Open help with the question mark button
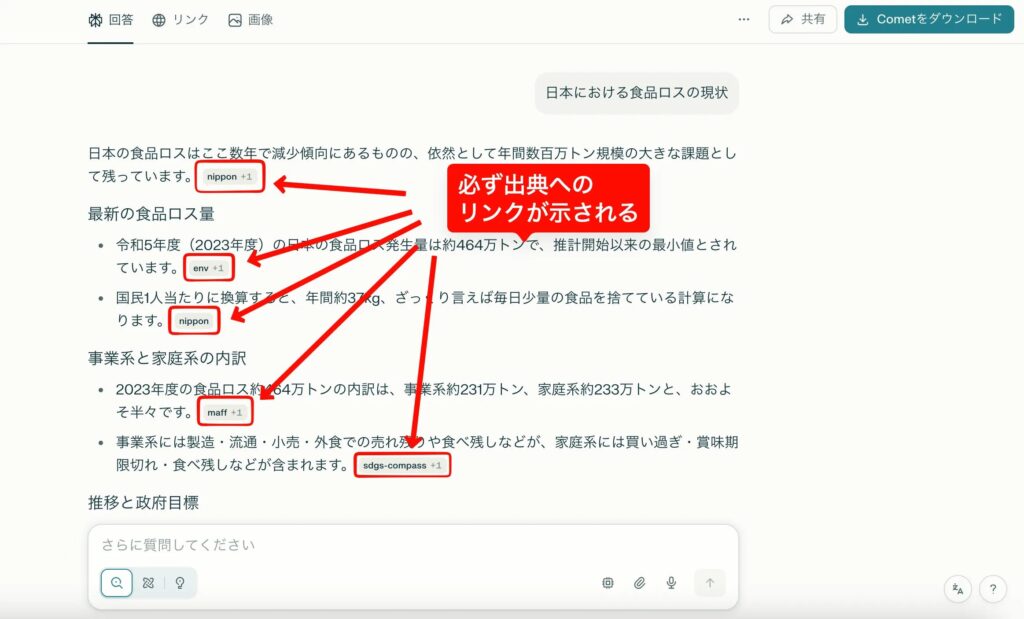 (x=992, y=589)
